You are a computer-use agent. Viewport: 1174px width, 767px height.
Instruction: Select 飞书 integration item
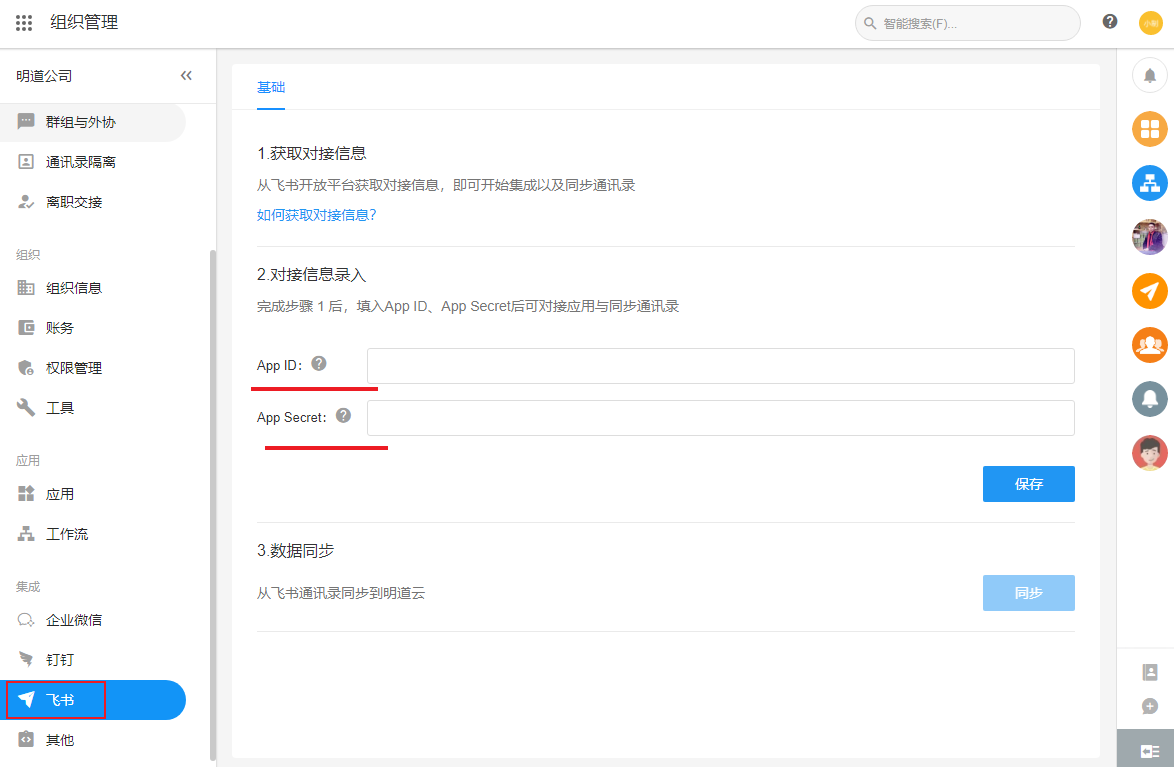(93, 700)
